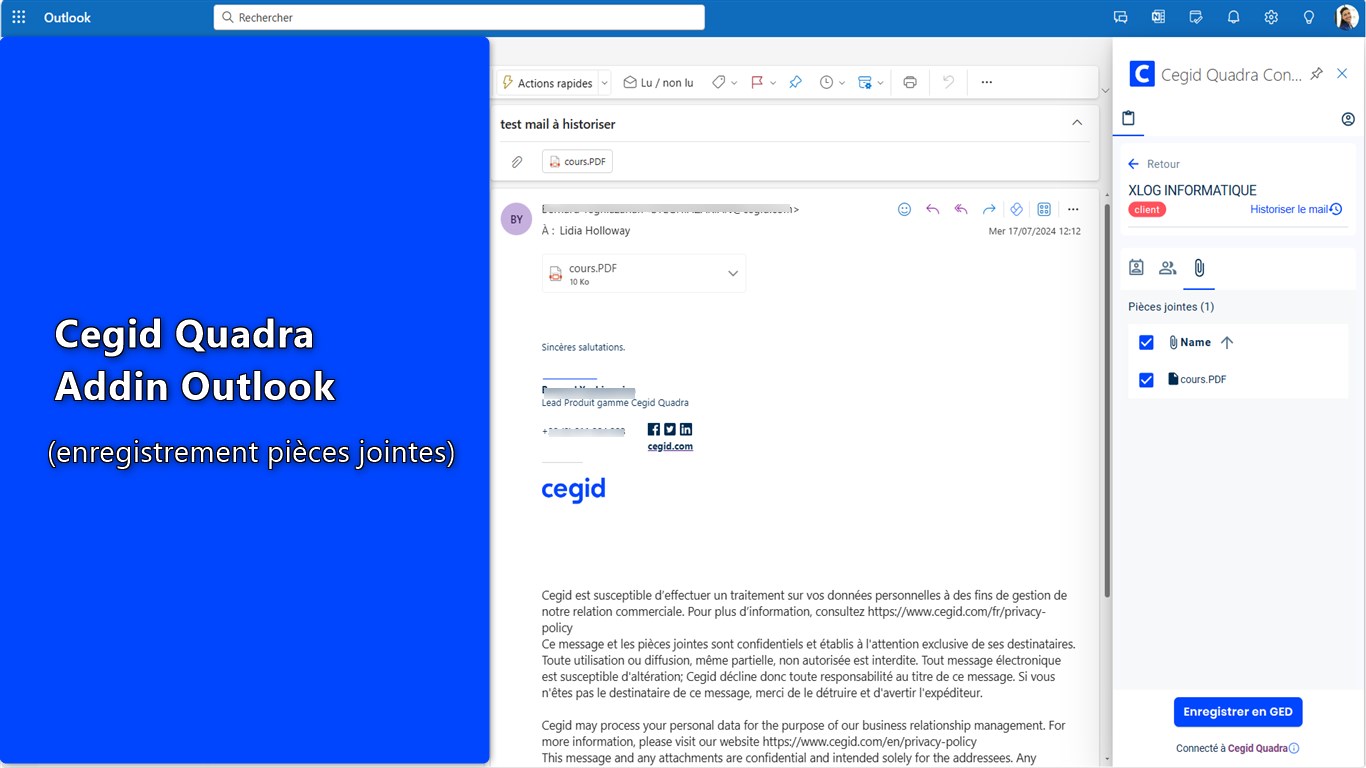Image resolution: width=1366 pixels, height=768 pixels.
Task: Reply all to the message
Action: click(961, 209)
